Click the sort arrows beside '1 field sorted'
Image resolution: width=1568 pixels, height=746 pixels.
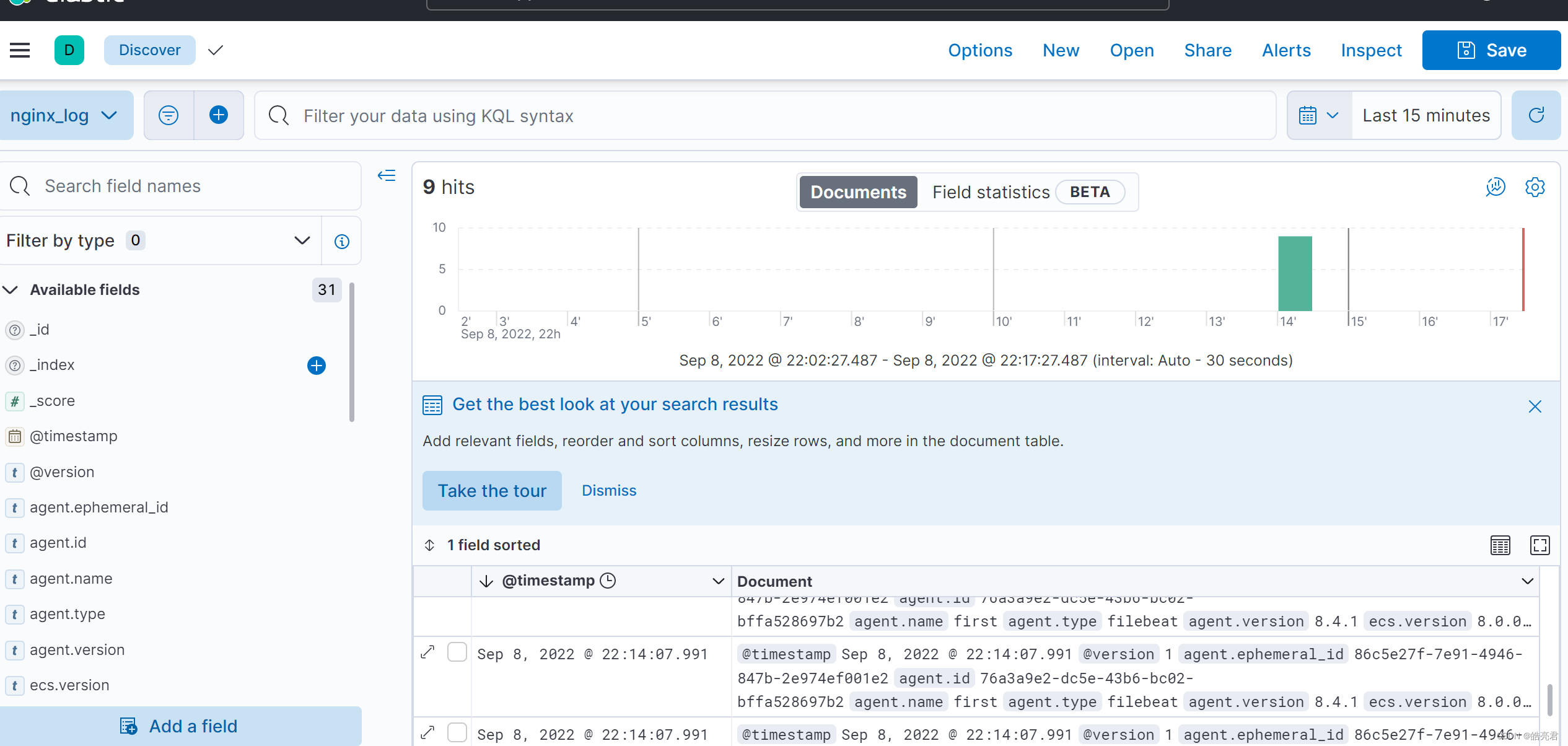click(430, 545)
